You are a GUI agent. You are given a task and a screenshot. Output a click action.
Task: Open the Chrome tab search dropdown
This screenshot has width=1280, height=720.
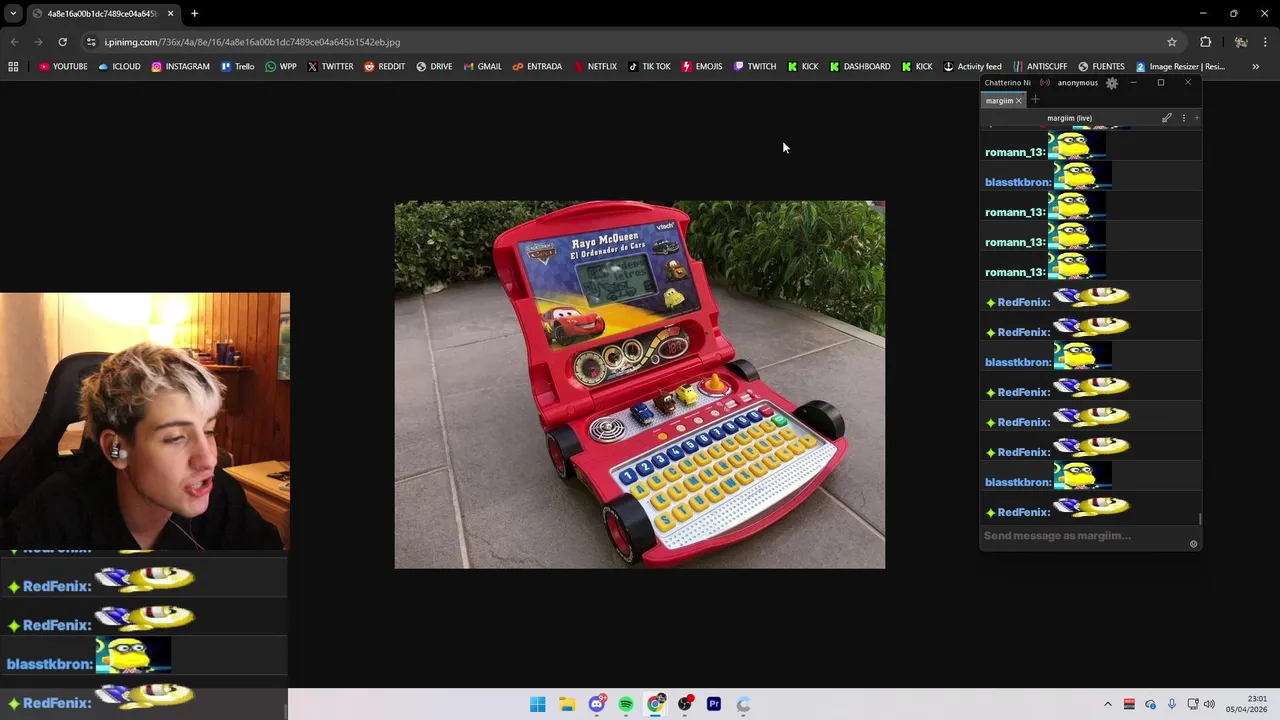[13, 13]
